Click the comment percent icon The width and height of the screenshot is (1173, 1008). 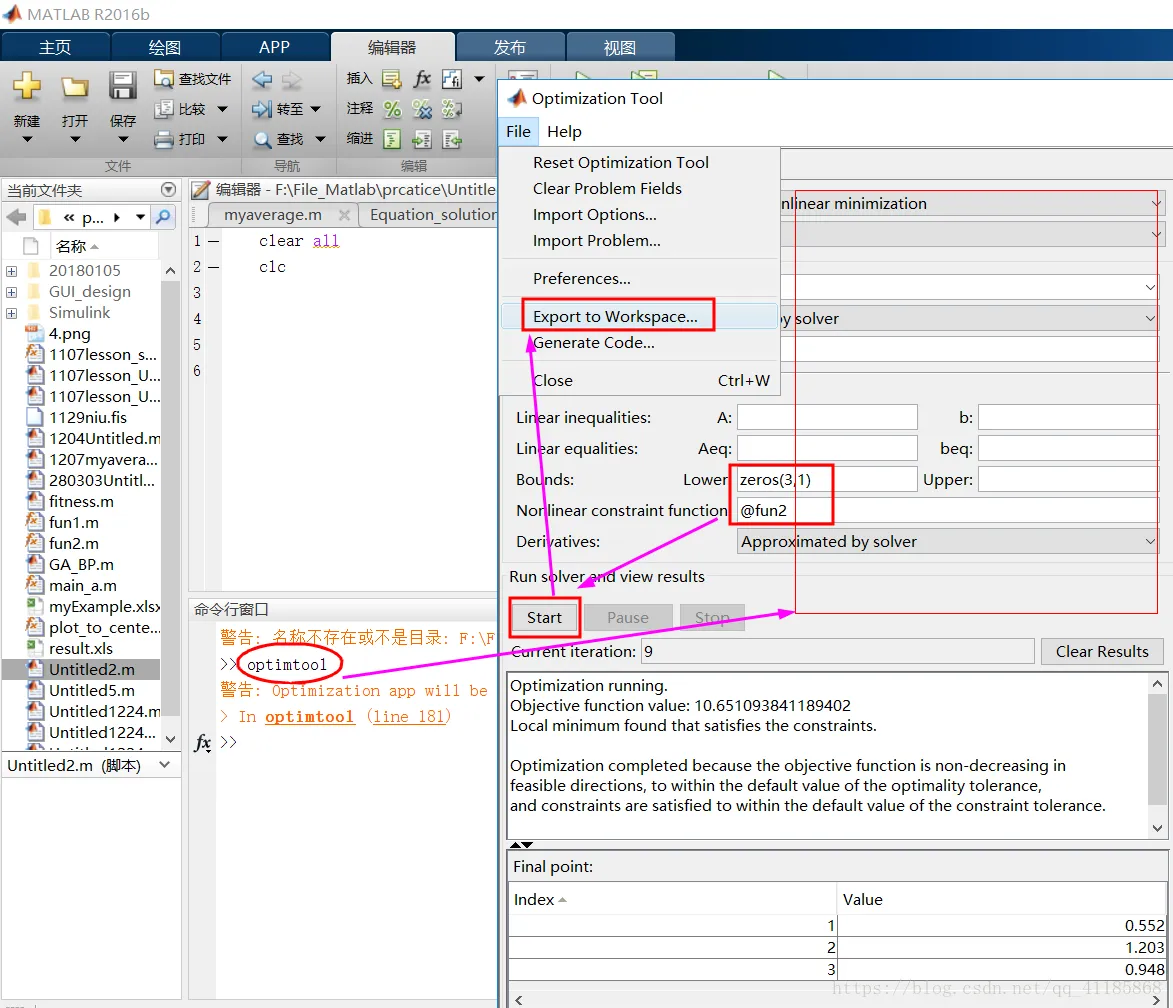click(392, 109)
